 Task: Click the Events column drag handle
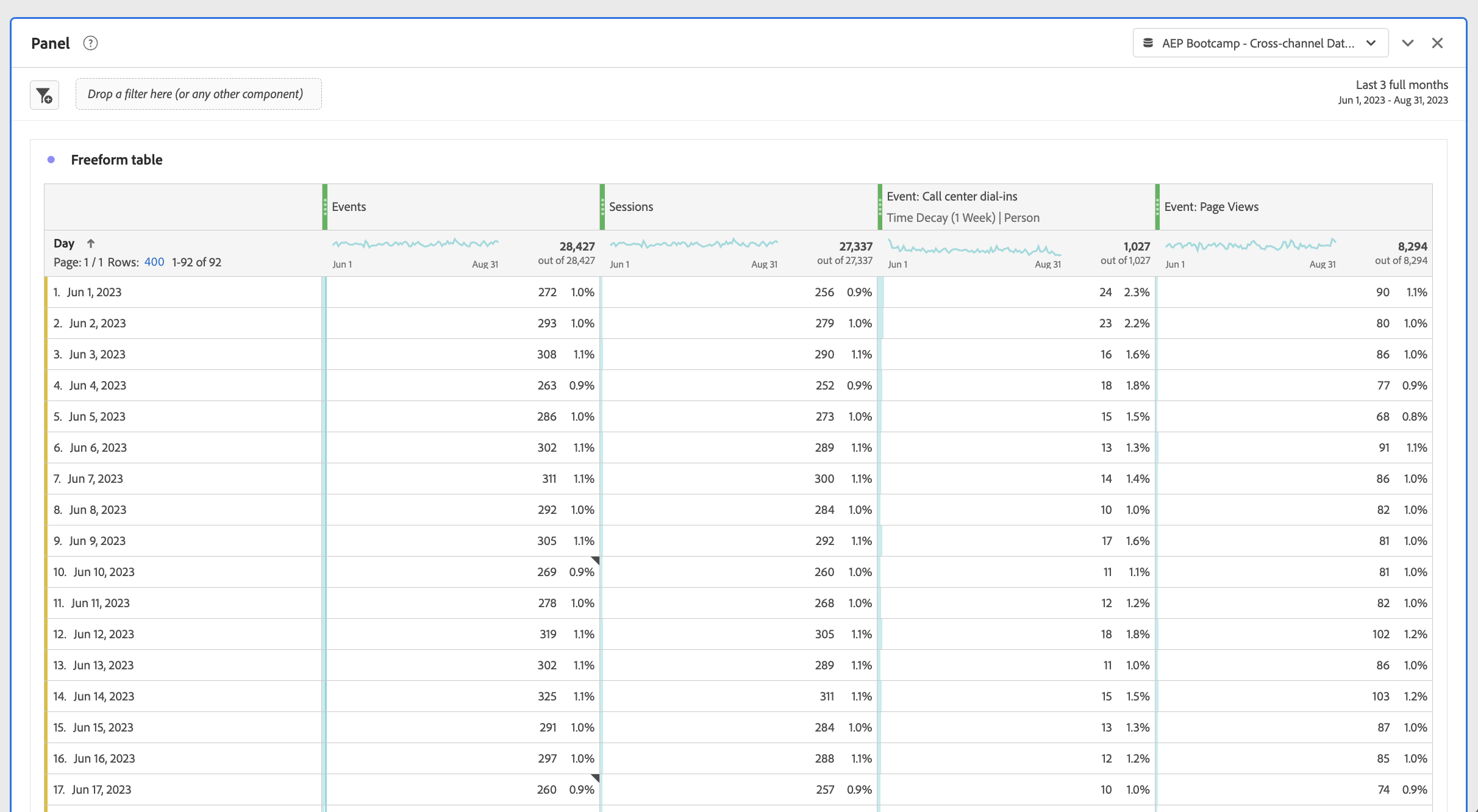[x=325, y=207]
